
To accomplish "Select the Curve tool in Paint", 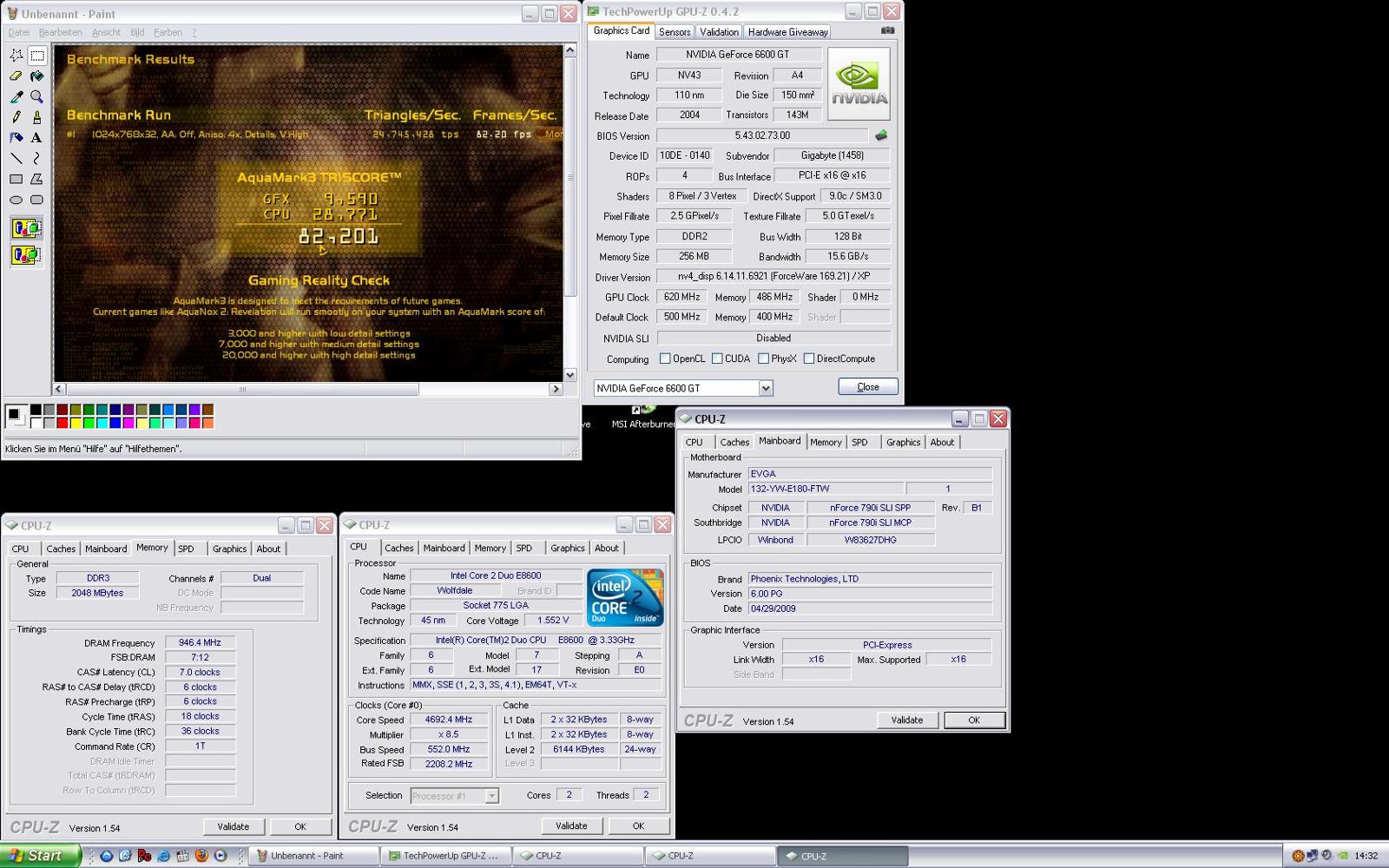I will point(37,158).
